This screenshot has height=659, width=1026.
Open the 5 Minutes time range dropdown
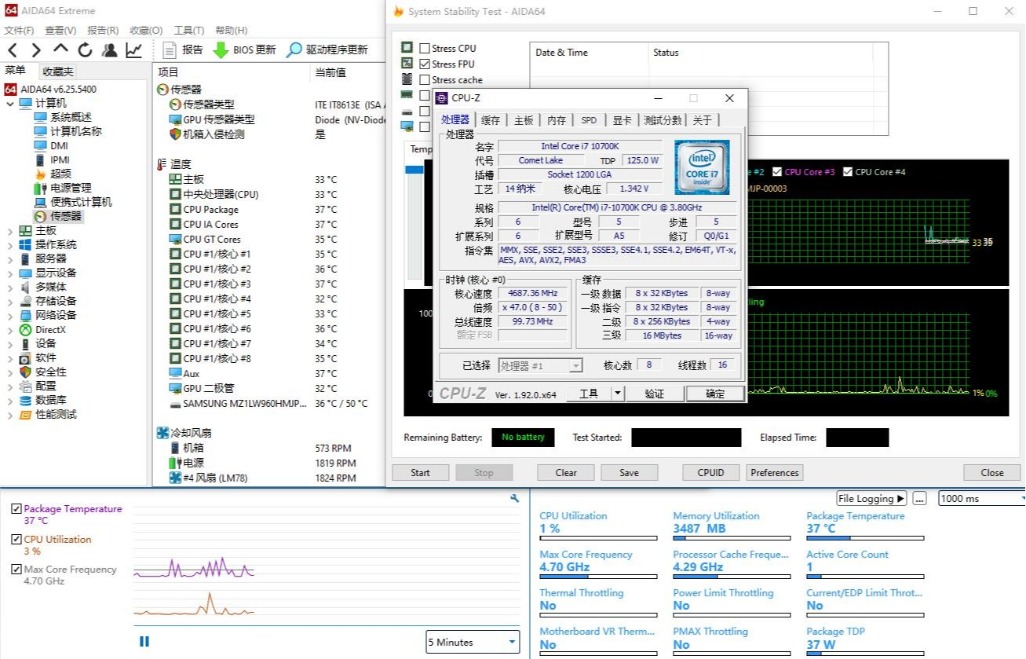(x=472, y=642)
